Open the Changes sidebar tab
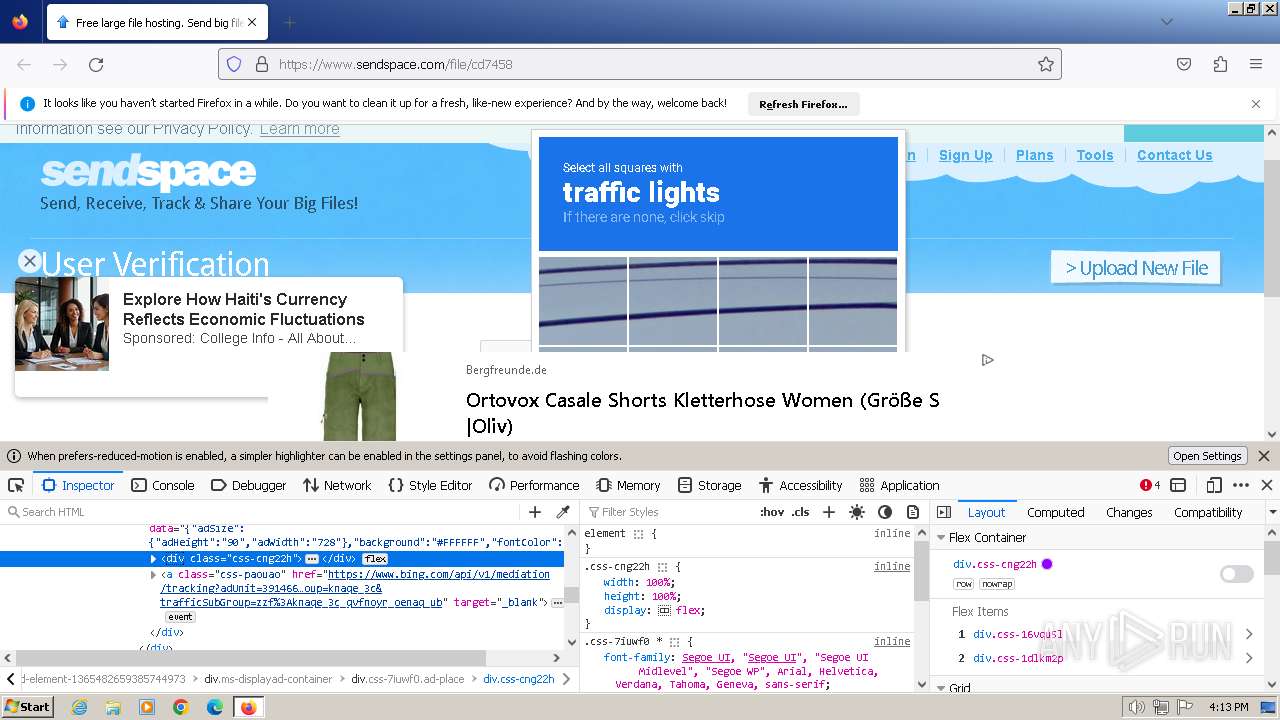 tap(1129, 512)
